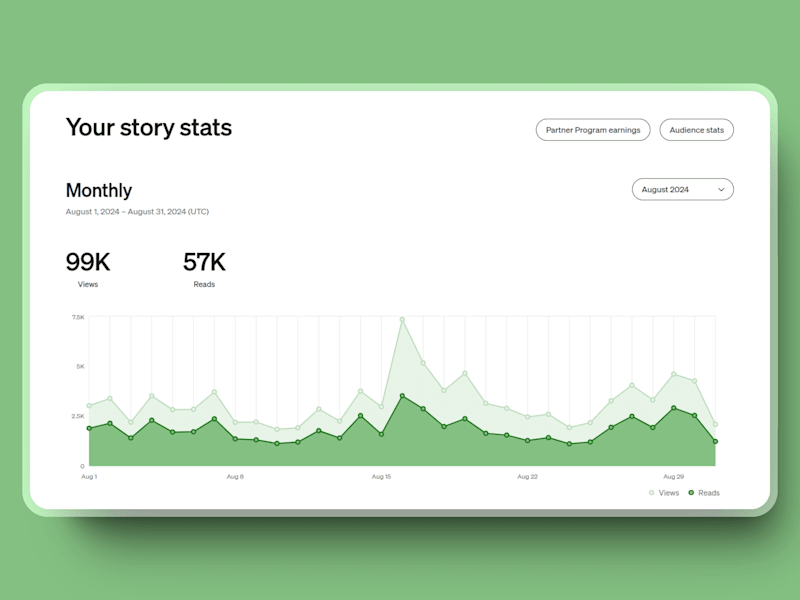
Task: Click the '5K' y-axis label
Action: coord(81,366)
